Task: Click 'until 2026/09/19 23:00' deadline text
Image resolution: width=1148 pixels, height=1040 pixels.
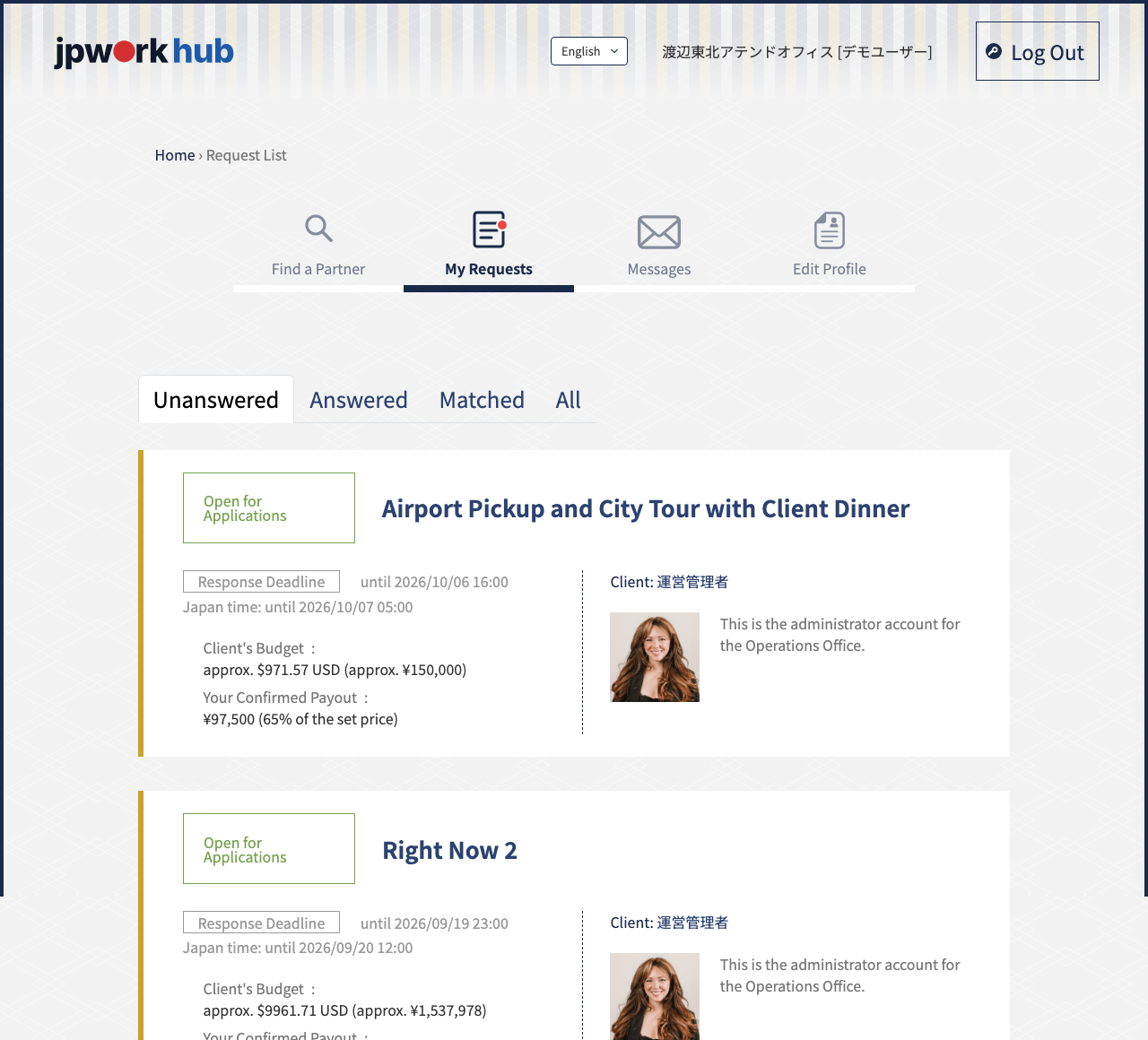Action: [434, 923]
